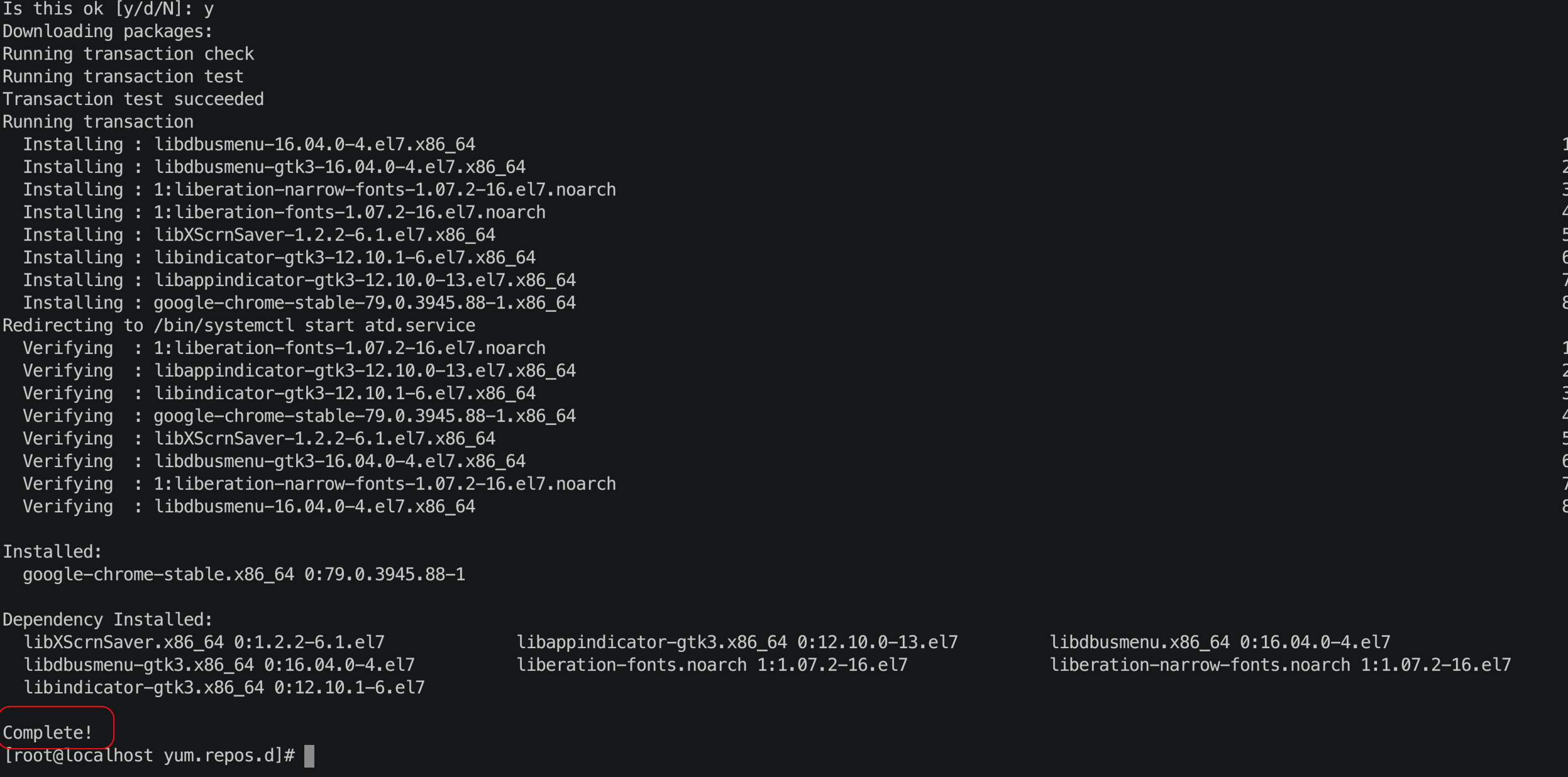
Task: Click the terminal cursor block at prompt
Action: click(309, 756)
